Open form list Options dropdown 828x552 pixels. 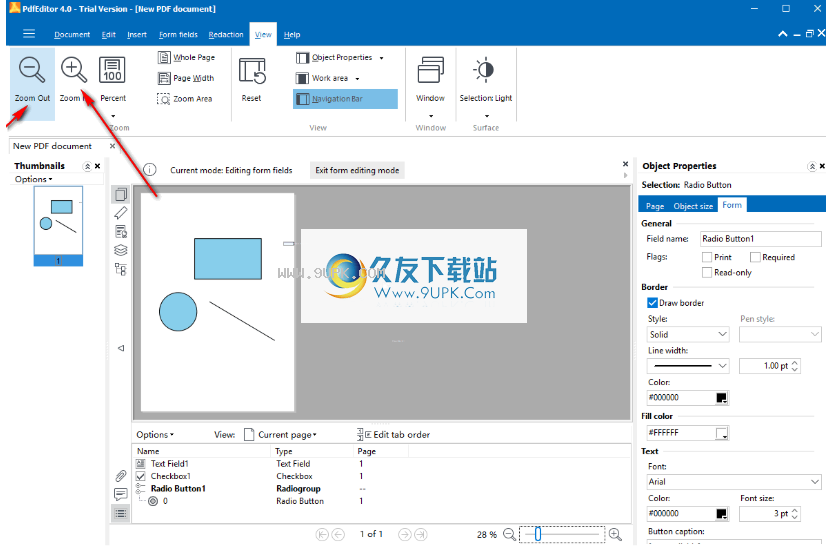[155, 435]
